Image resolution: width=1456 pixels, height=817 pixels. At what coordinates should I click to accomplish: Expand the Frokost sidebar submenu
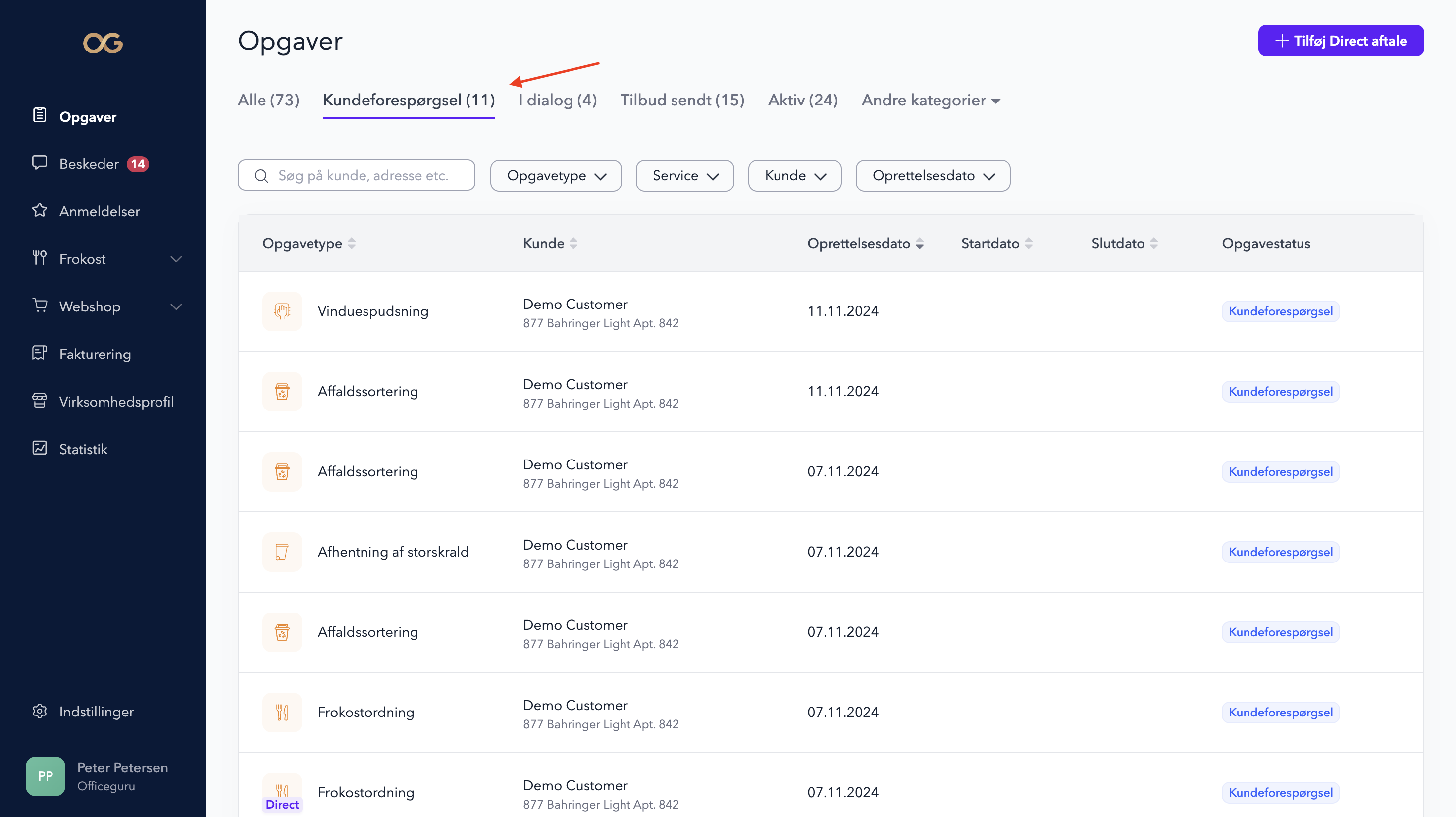tap(176, 259)
